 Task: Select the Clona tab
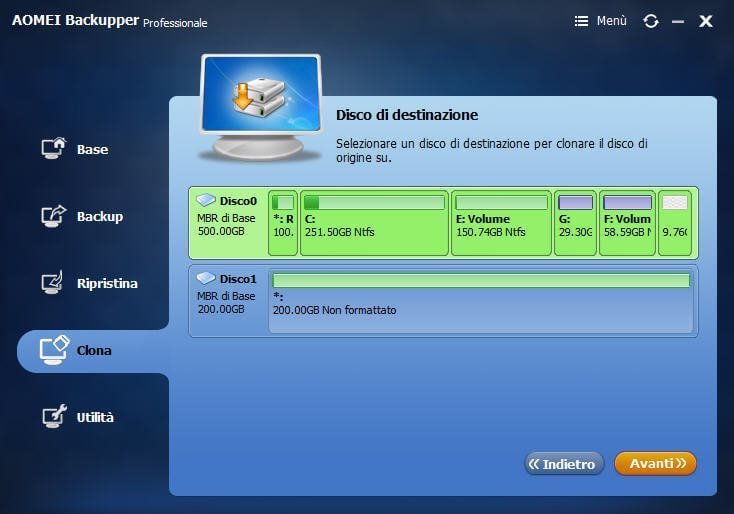tap(94, 350)
